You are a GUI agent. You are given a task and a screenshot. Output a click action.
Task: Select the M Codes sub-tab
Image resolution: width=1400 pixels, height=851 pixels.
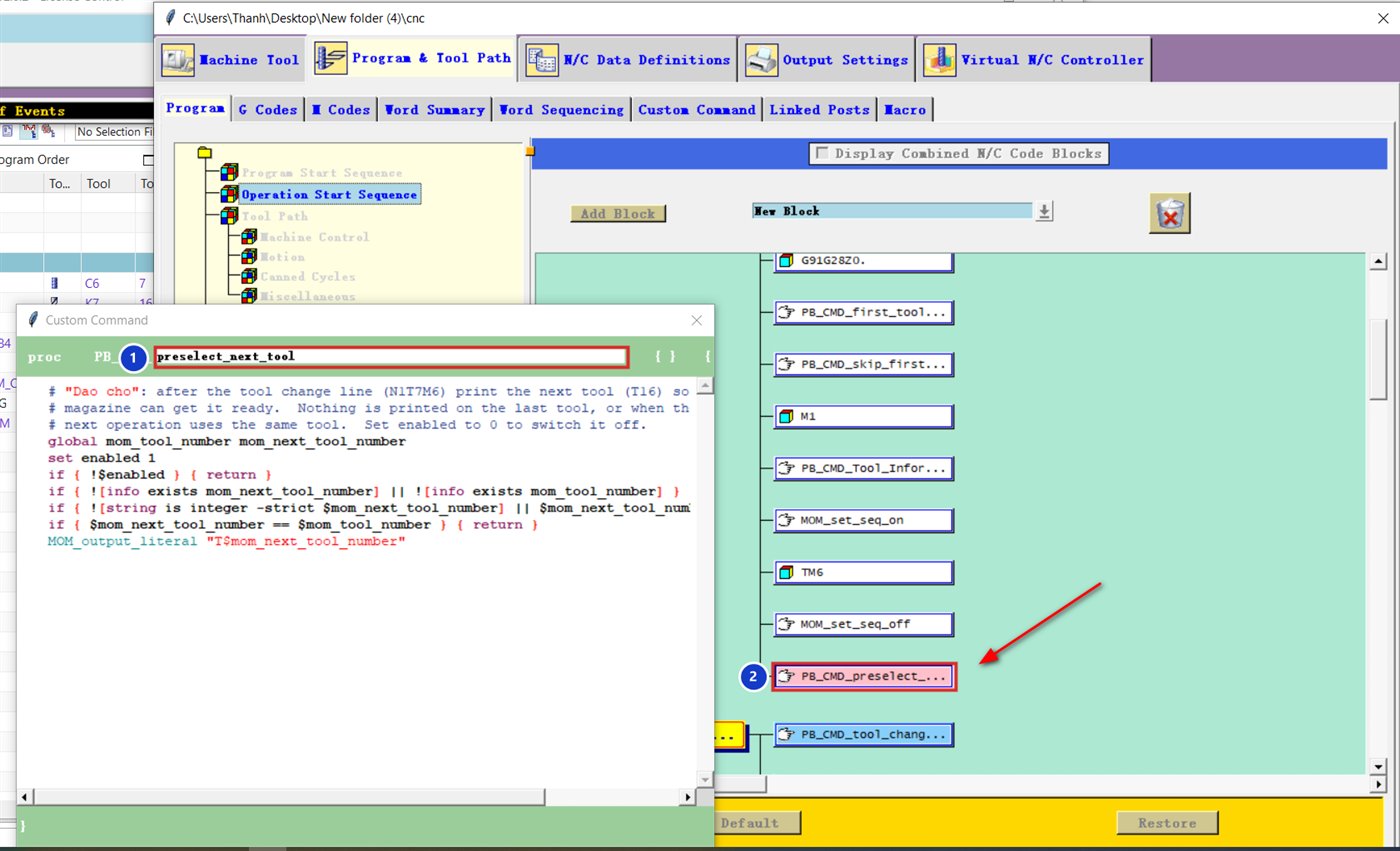coord(341,110)
